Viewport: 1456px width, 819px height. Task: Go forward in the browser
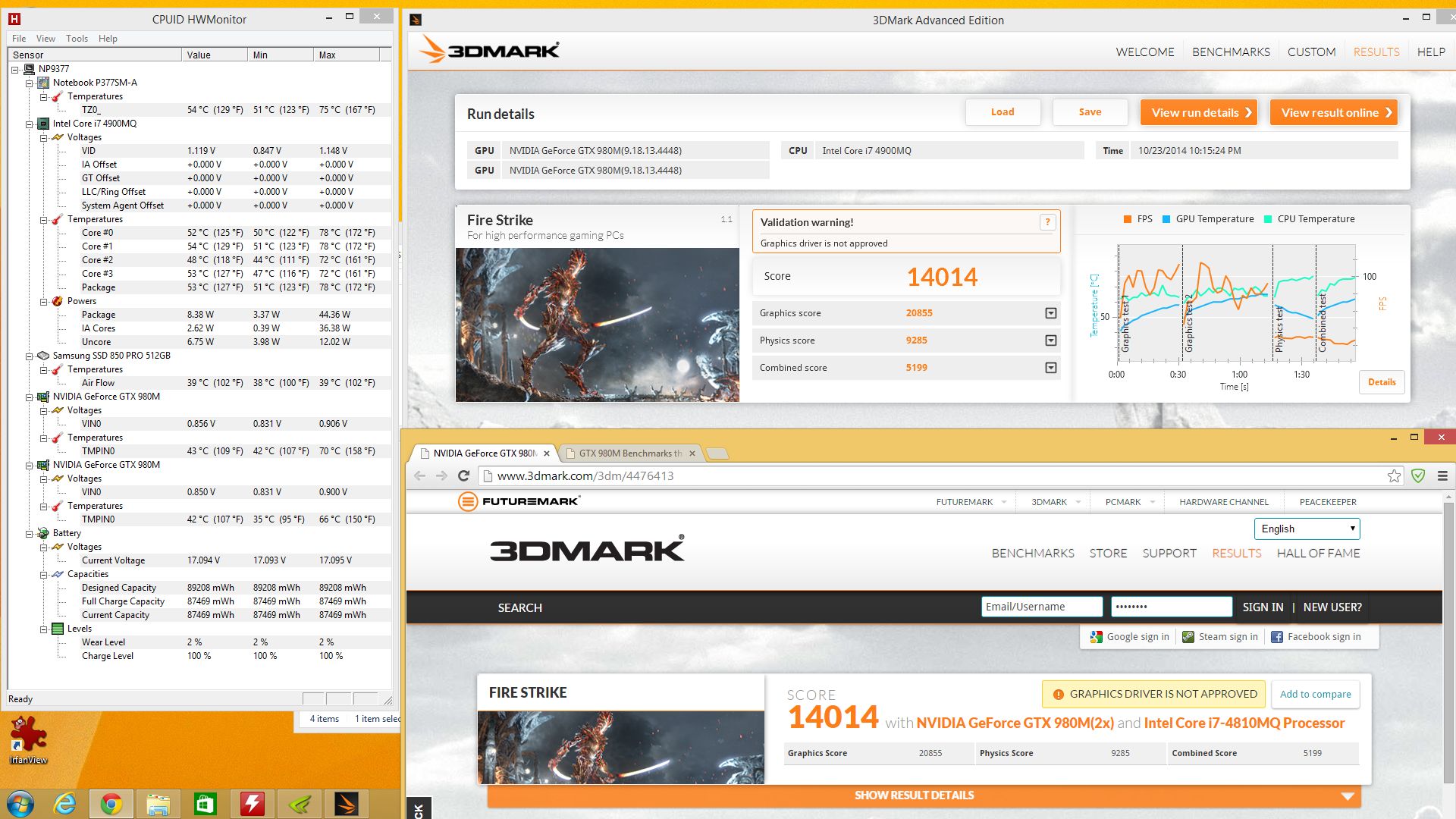441,475
